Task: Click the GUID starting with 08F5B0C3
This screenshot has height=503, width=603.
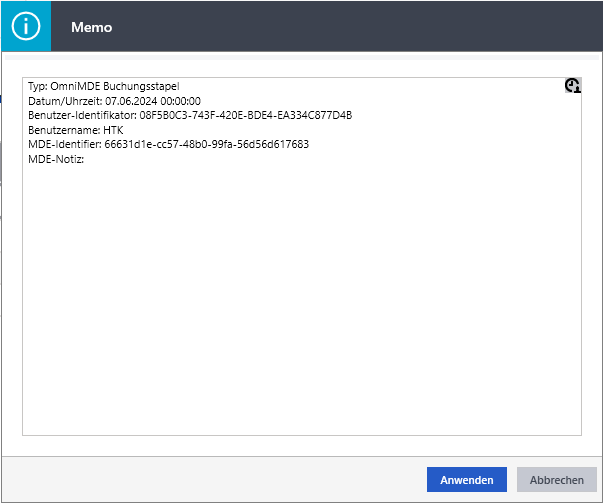Action: click(x=246, y=115)
